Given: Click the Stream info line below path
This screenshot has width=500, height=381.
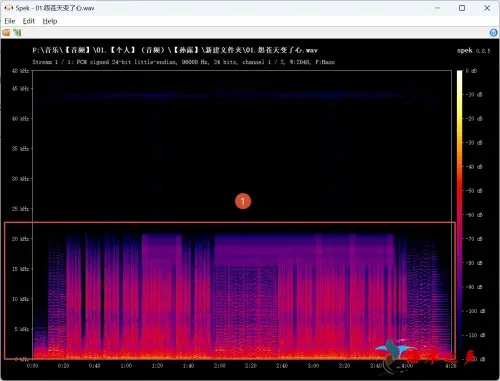Looking at the screenshot, I should [x=183, y=62].
